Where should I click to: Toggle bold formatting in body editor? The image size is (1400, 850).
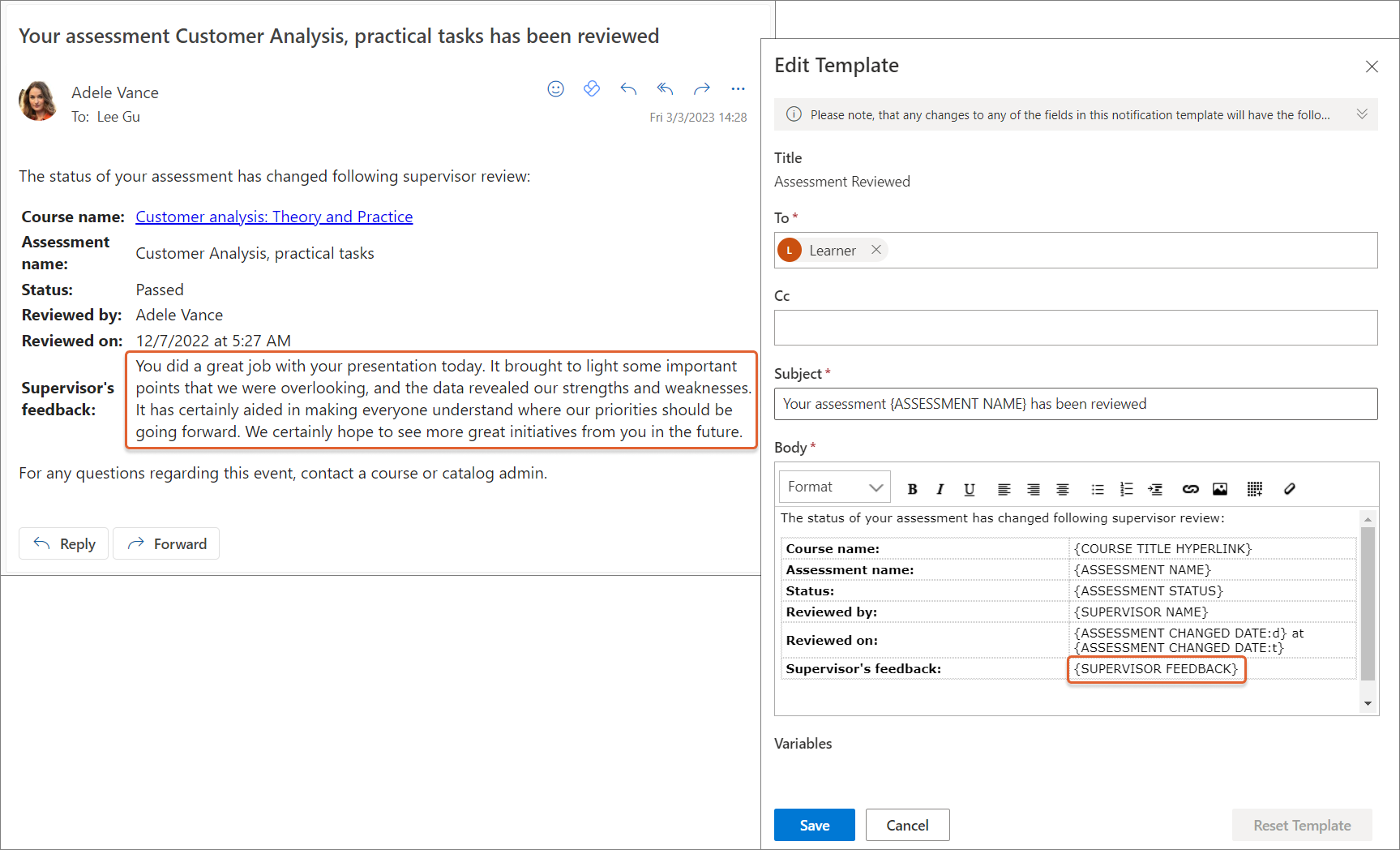pos(912,489)
